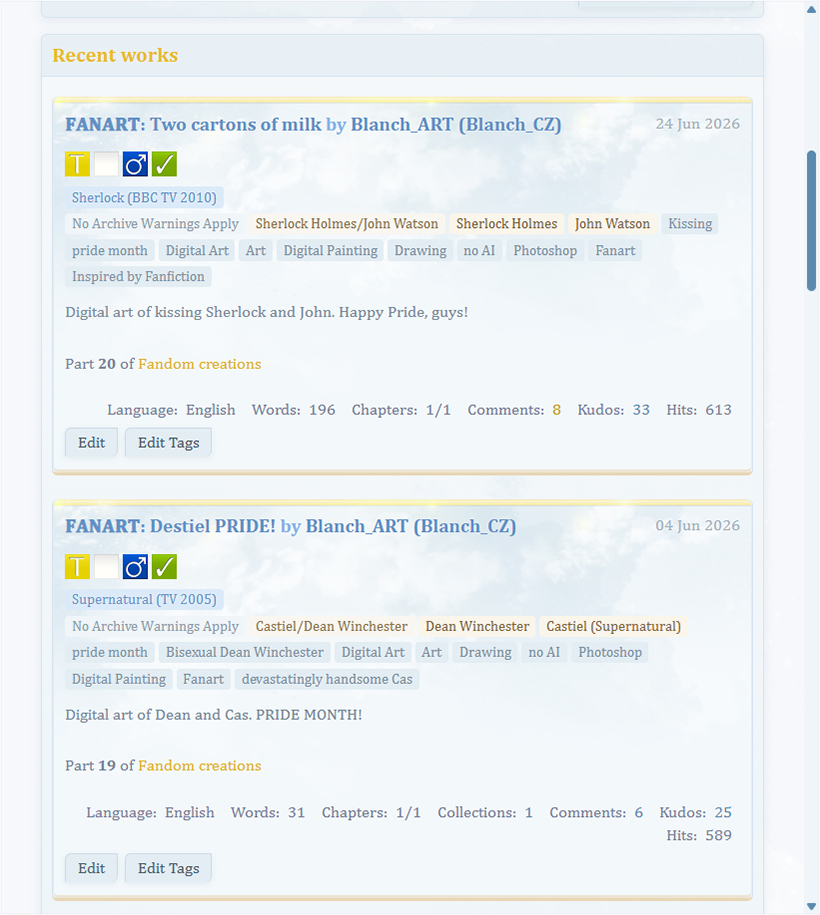820x915 pixels.
Task: Open the Bisexual Dean Winchester tag
Action: (245, 652)
